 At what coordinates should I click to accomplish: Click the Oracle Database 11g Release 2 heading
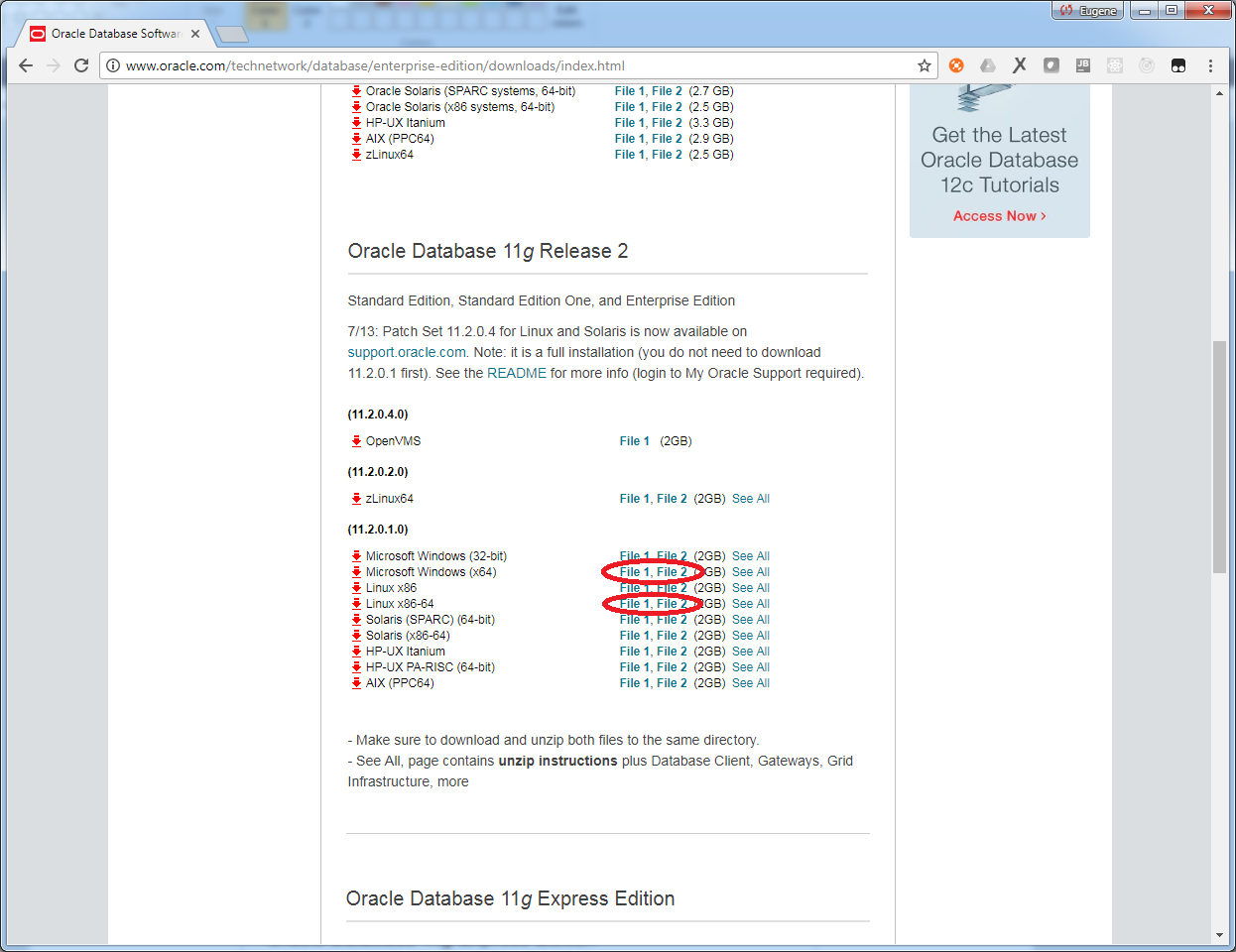[488, 251]
